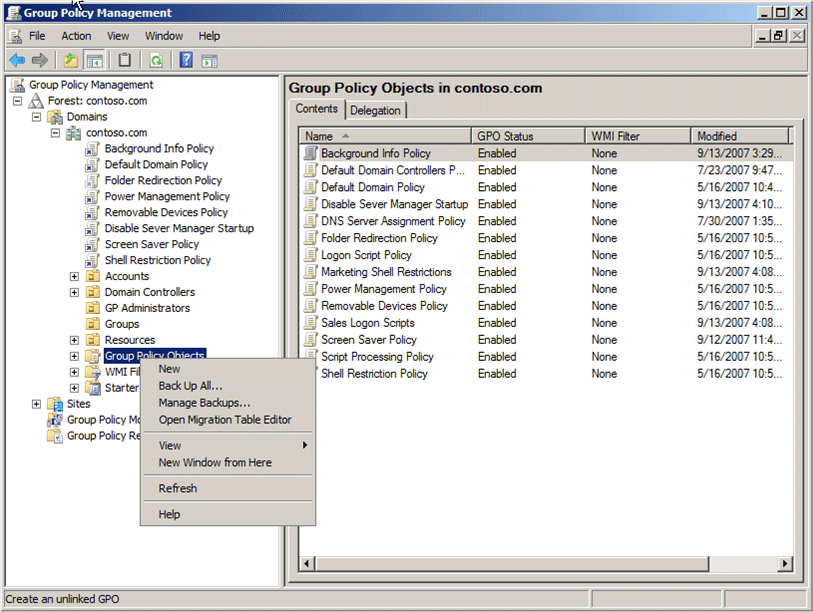Image resolution: width=813 pixels, height=612 pixels.
Task: Click the clipboard toolbar icon
Action: [125, 60]
